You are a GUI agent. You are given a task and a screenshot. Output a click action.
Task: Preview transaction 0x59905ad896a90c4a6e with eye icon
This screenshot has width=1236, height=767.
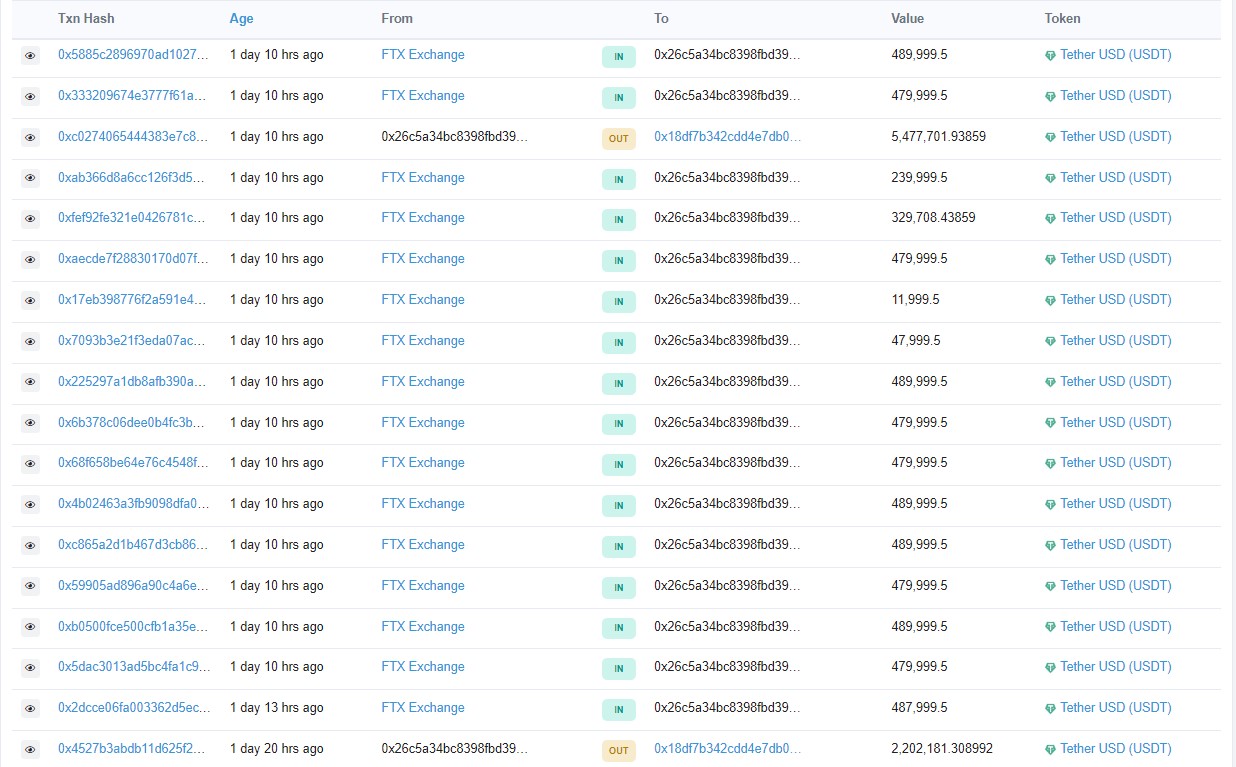click(30, 587)
